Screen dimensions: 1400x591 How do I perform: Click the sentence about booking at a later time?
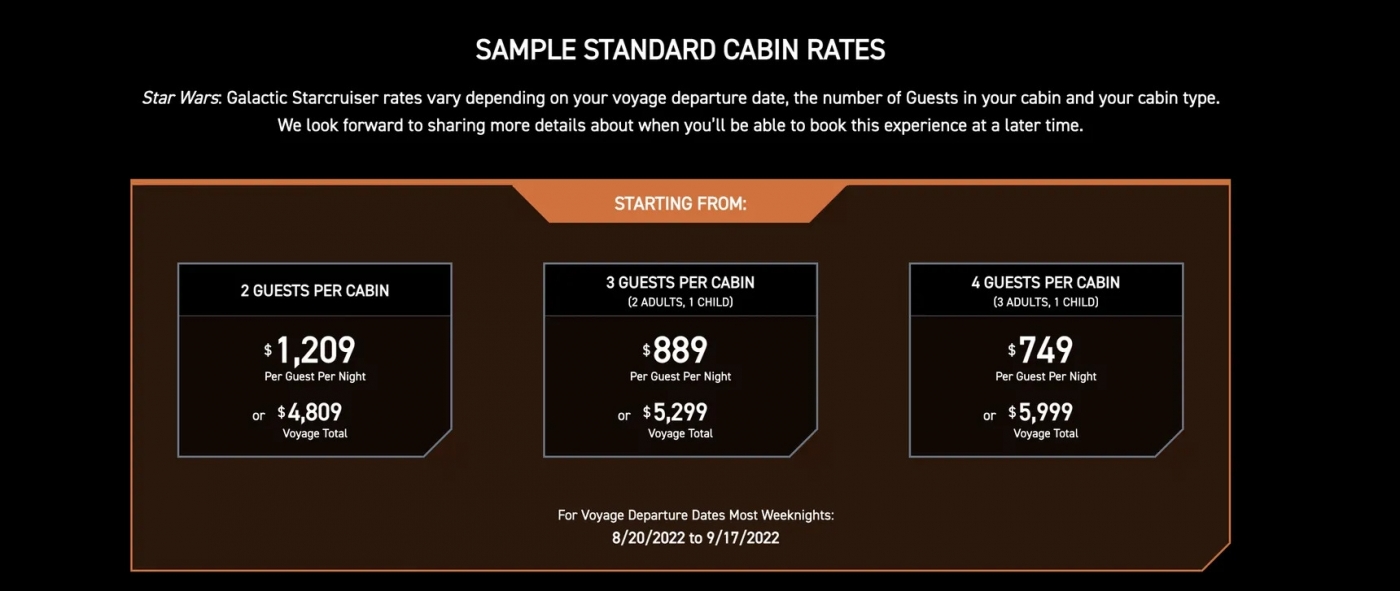point(680,127)
